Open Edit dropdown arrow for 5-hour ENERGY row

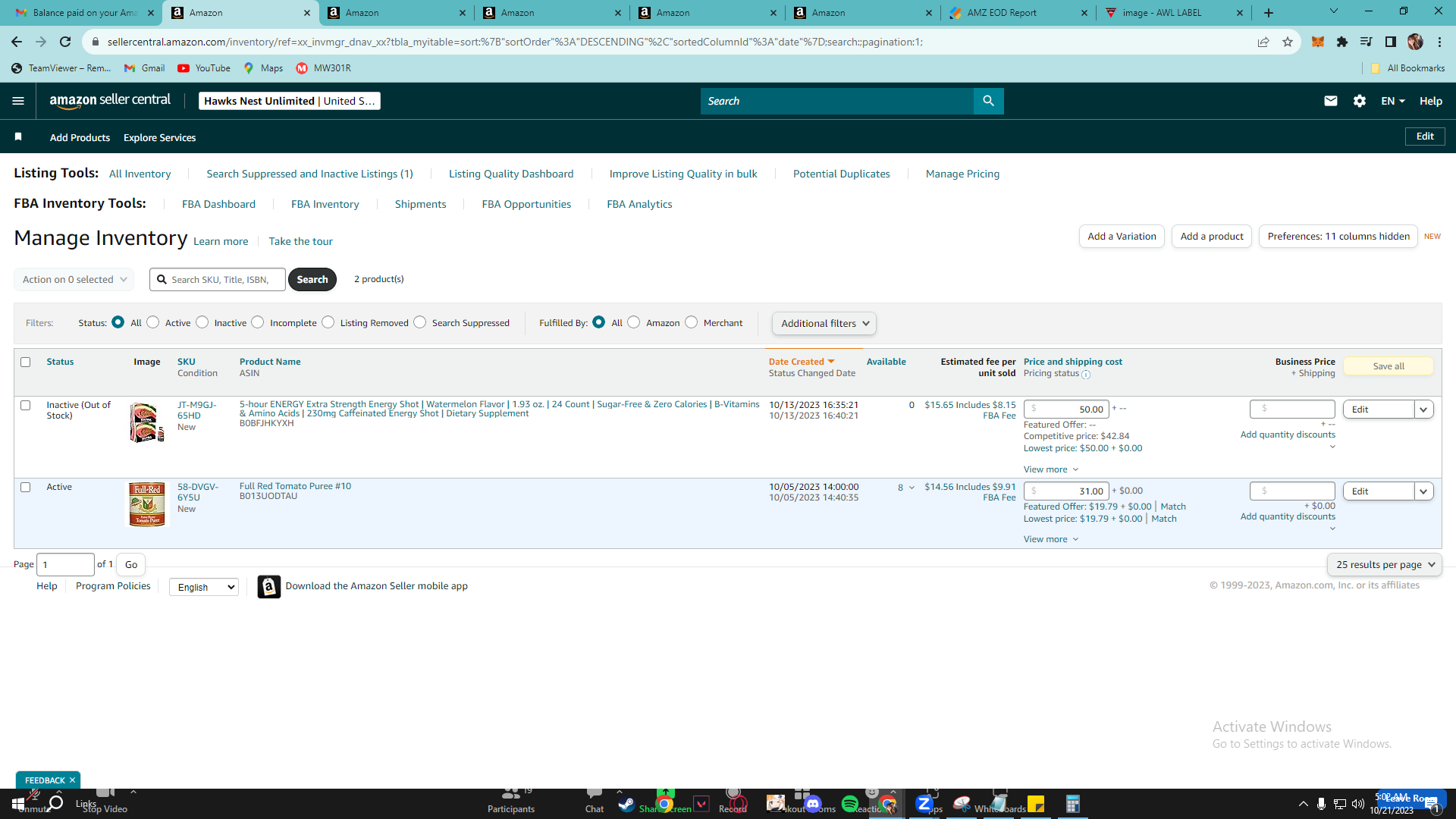pyautogui.click(x=1423, y=409)
